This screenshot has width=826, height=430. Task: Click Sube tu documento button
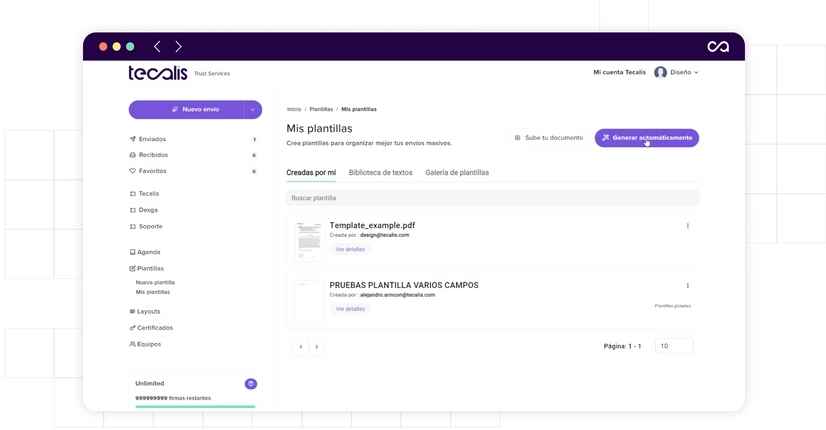(x=549, y=138)
